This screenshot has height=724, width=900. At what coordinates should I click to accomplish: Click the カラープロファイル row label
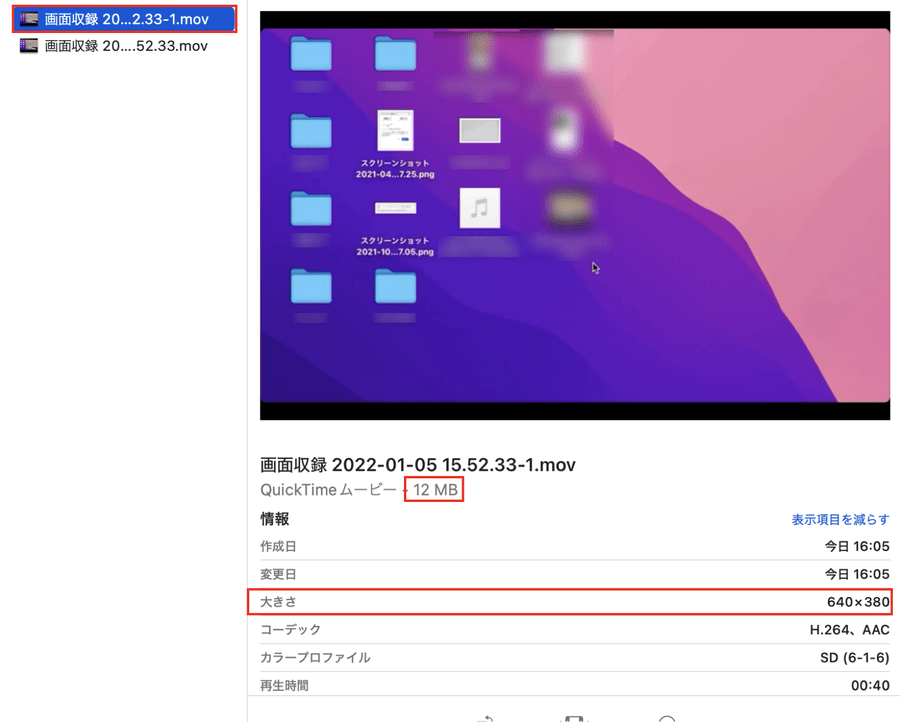[x=315, y=657]
